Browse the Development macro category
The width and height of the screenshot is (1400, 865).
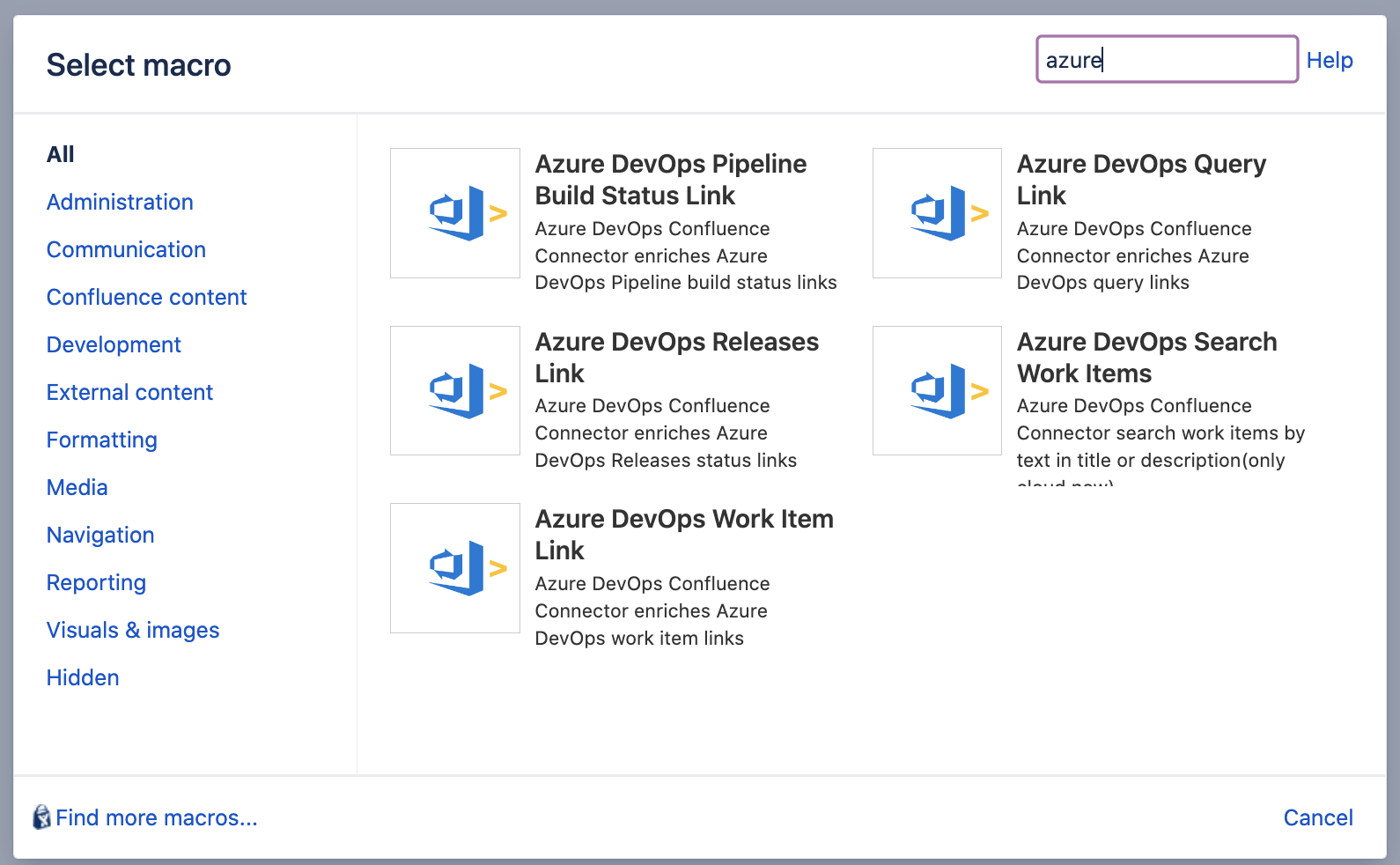point(114,344)
